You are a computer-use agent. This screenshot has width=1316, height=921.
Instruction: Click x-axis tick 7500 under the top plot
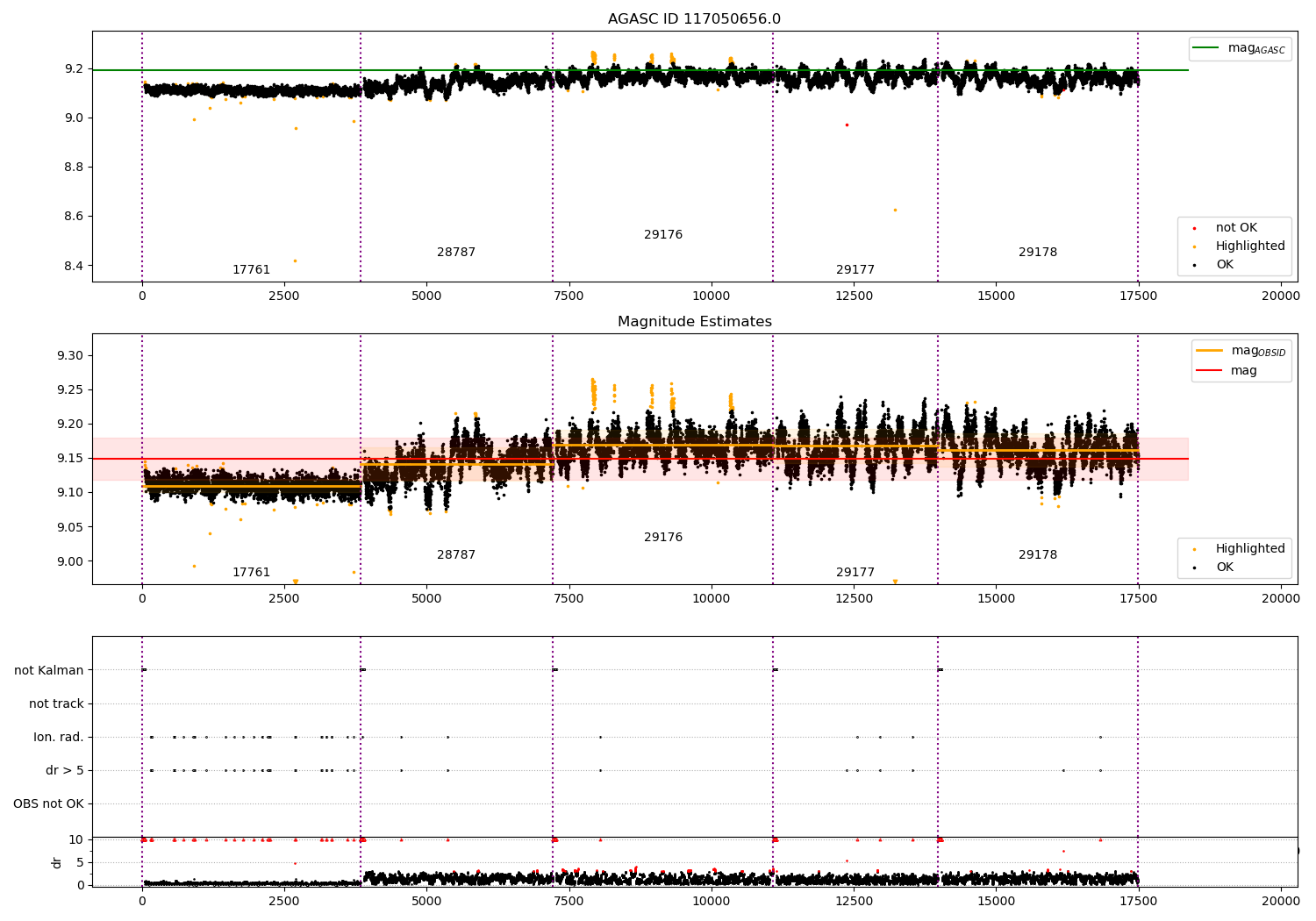tap(569, 296)
